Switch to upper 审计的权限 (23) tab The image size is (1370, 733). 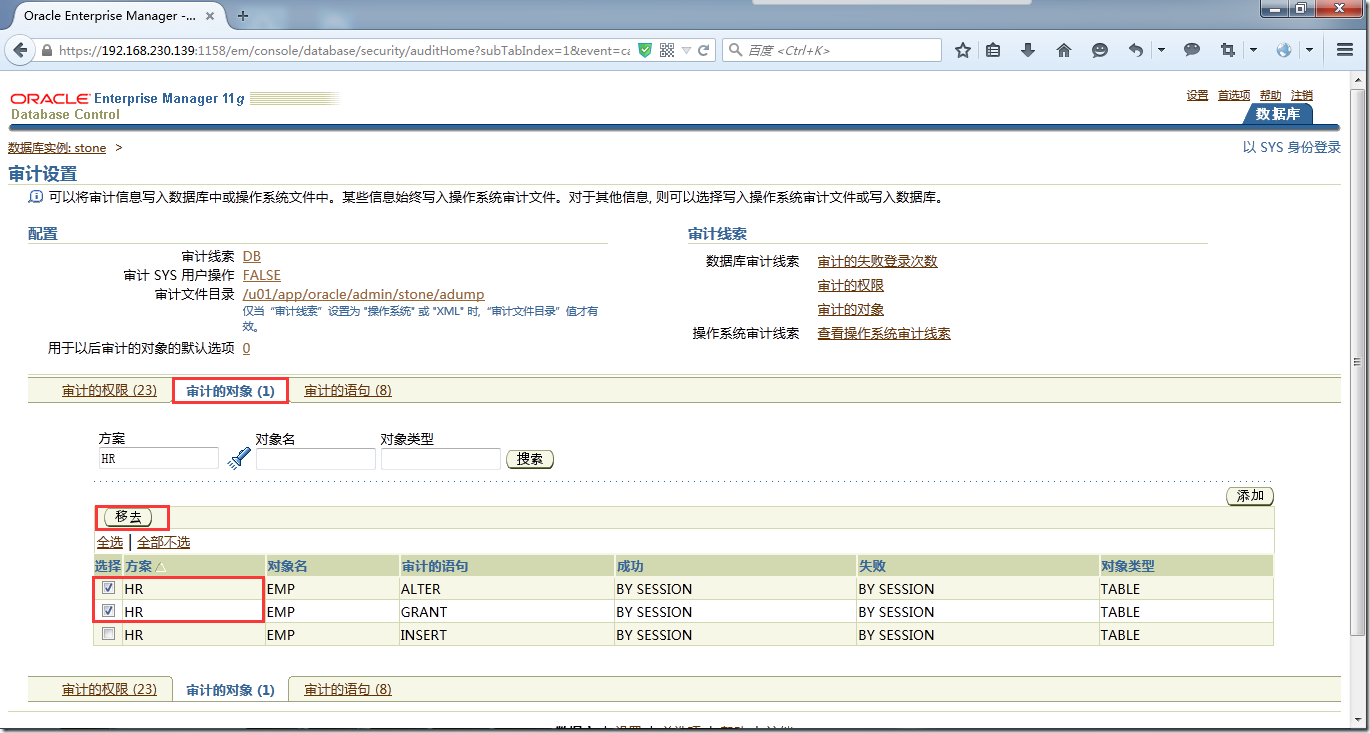pos(109,391)
